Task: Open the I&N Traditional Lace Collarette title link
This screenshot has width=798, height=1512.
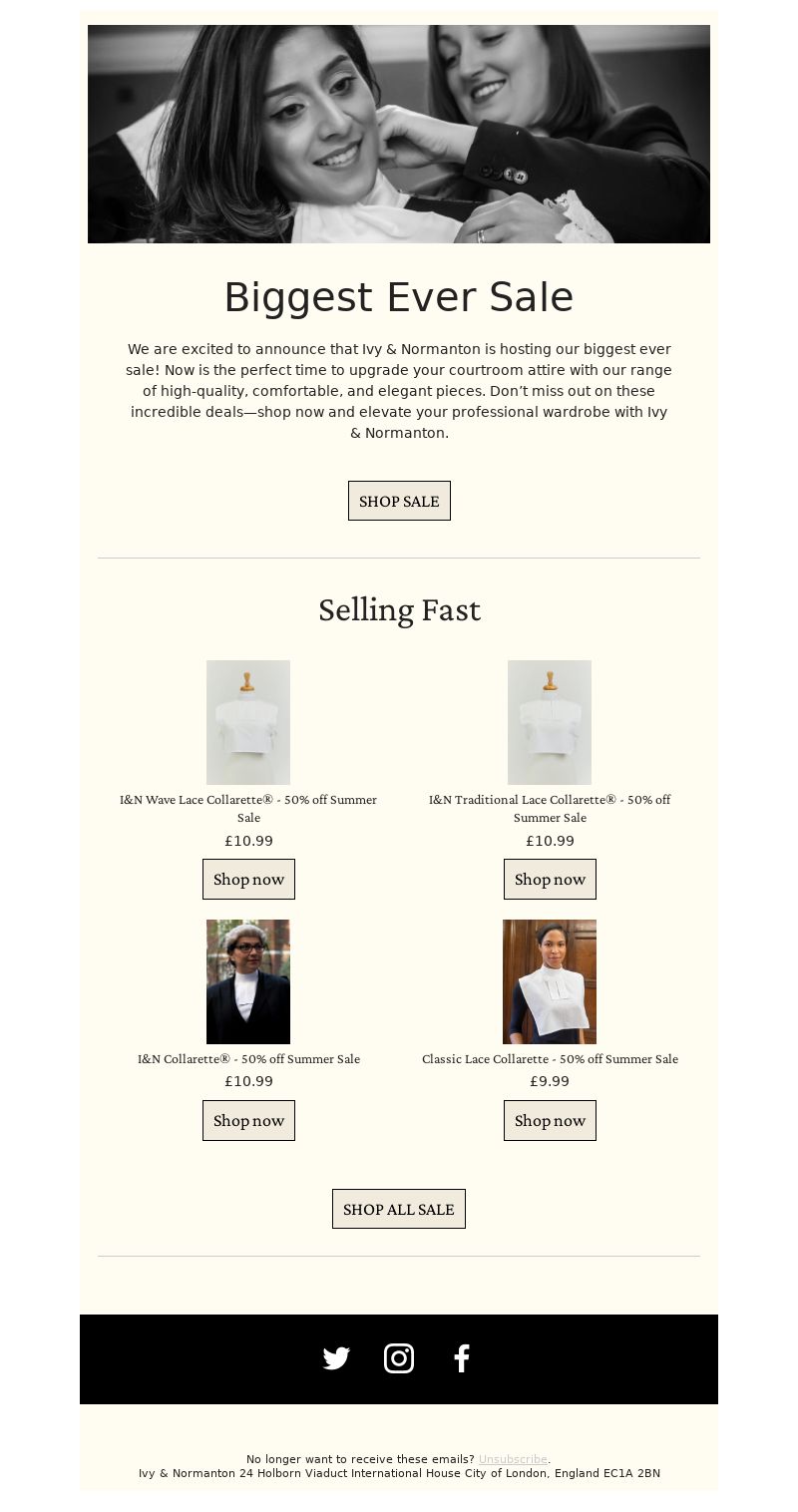Action: click(550, 808)
